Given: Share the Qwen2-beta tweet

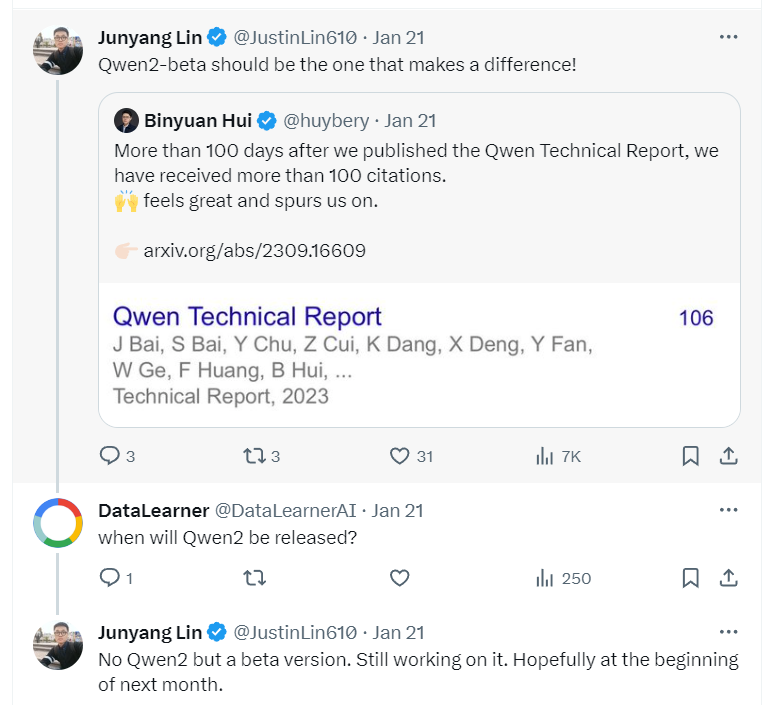Looking at the screenshot, I should point(728,456).
